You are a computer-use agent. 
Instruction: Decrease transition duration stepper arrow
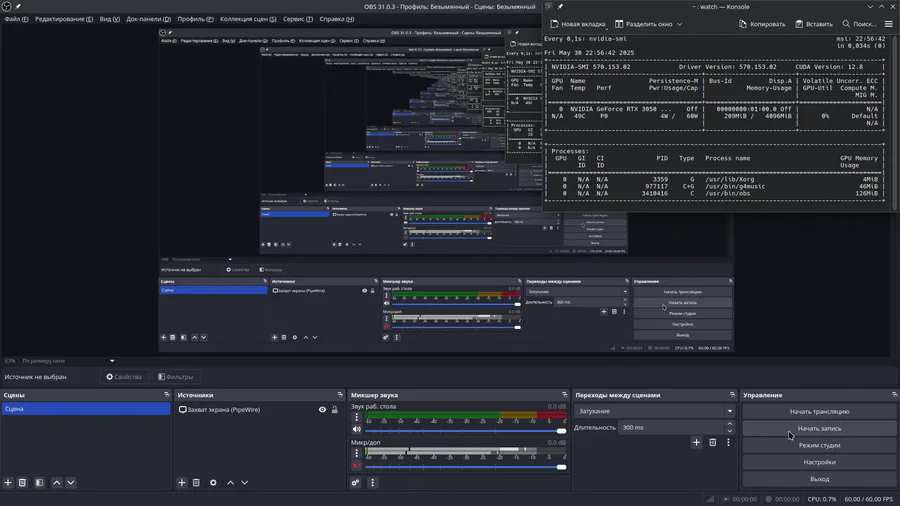[730, 431]
